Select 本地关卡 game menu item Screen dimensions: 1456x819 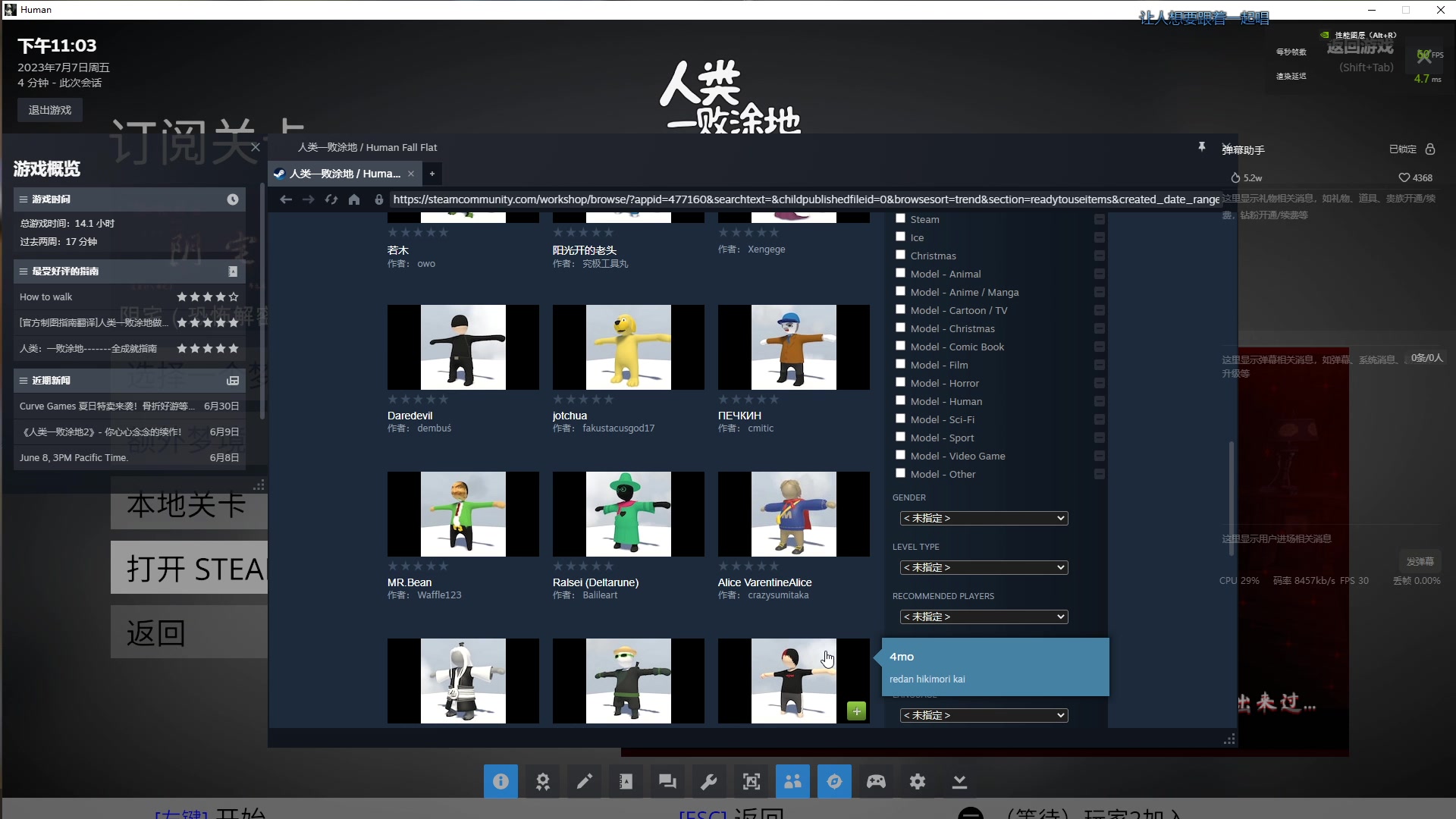pyautogui.click(x=189, y=504)
